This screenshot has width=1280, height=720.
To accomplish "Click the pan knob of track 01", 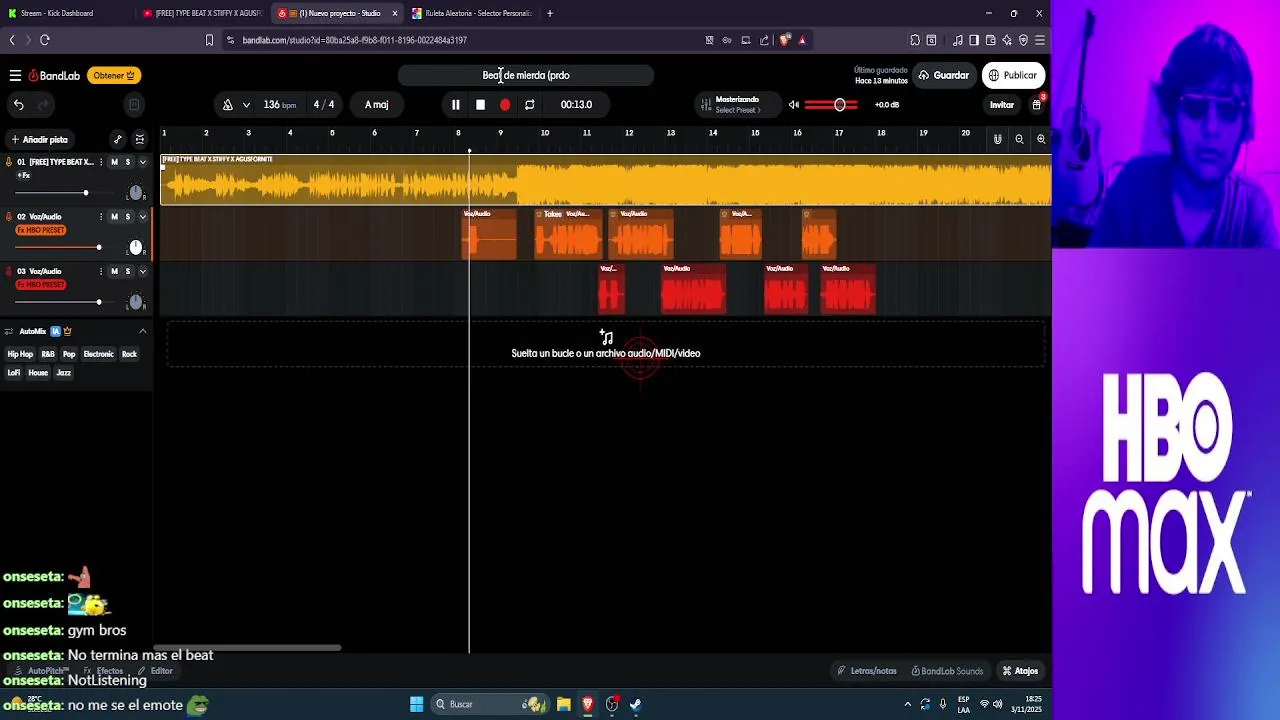I will point(136,192).
